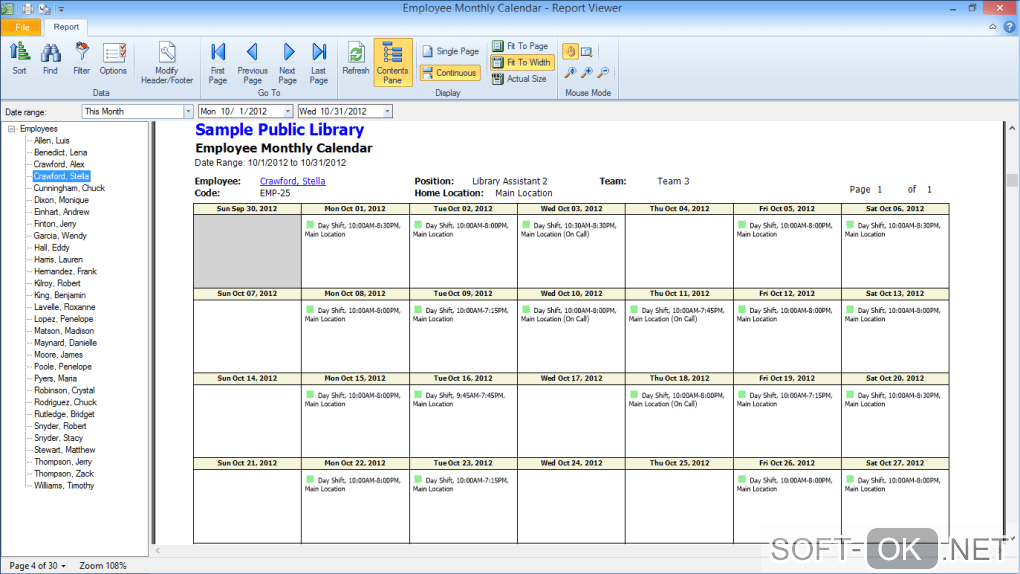Click the Fri Oct 19 Day Shift entry
1020x574 pixels.
tap(785, 400)
